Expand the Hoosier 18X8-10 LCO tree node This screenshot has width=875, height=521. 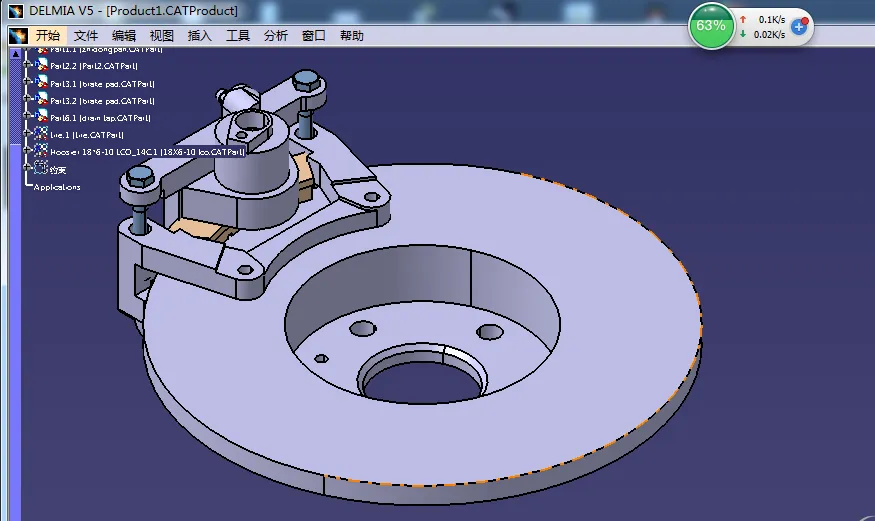coord(28,151)
